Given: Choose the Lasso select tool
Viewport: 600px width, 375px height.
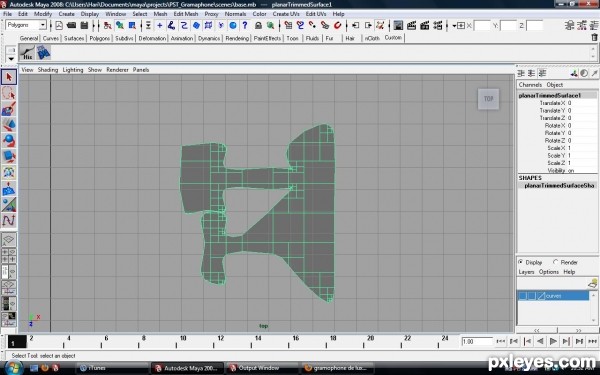Looking at the screenshot, I should pos(9,93).
